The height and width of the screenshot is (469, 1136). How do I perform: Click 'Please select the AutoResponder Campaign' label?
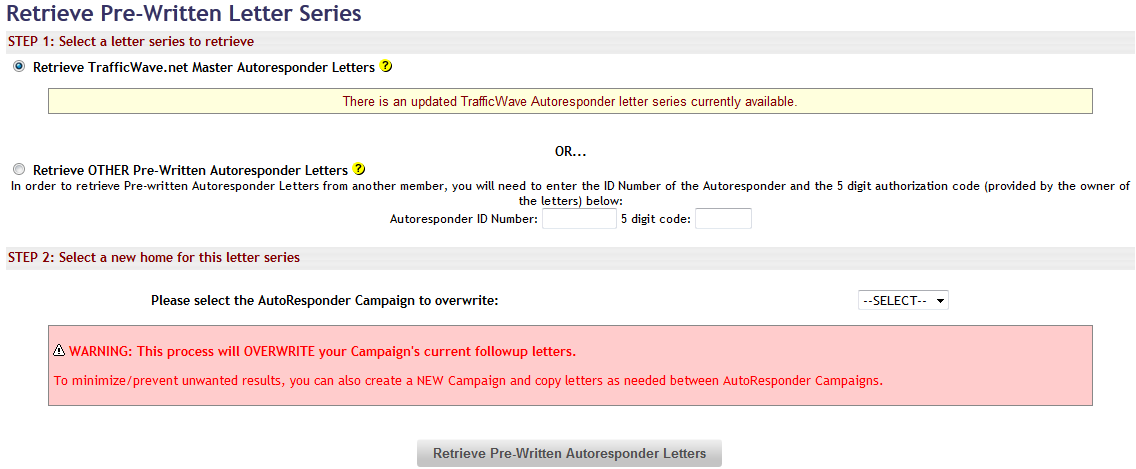click(x=324, y=300)
